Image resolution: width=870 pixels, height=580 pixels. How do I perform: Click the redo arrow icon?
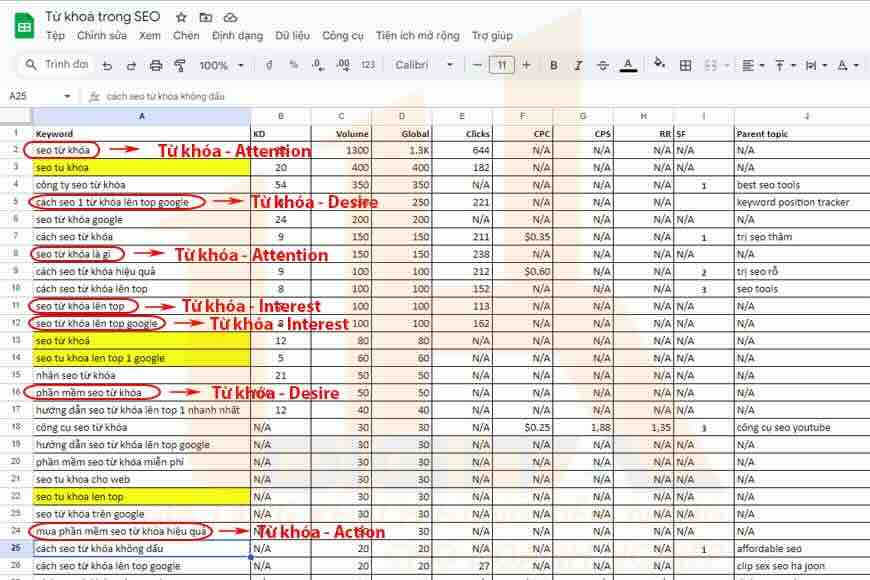131,65
